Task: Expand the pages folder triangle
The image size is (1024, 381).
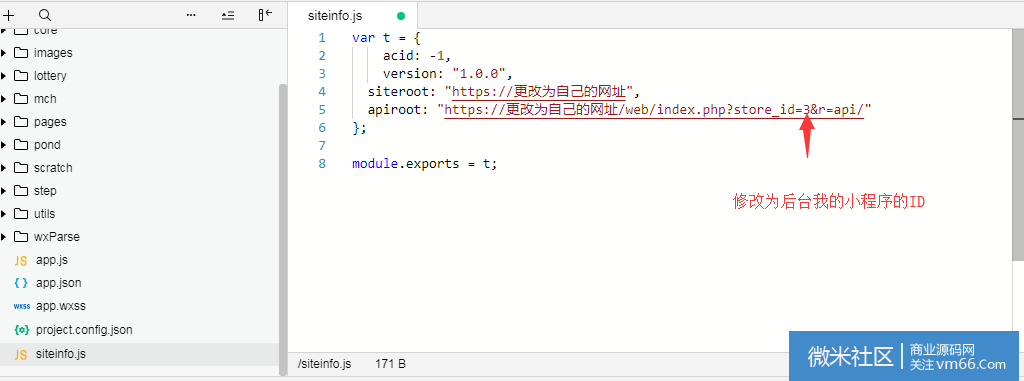Action: pos(4,122)
